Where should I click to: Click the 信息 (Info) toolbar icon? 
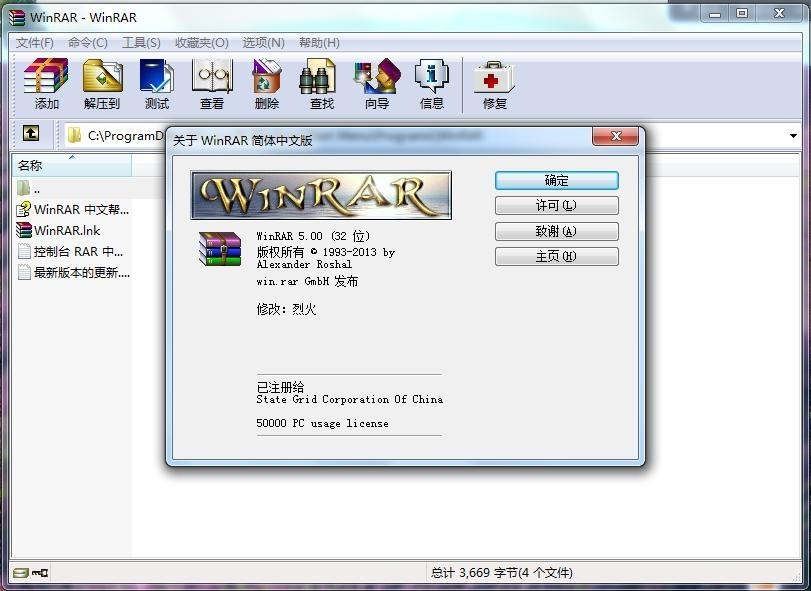click(x=432, y=77)
